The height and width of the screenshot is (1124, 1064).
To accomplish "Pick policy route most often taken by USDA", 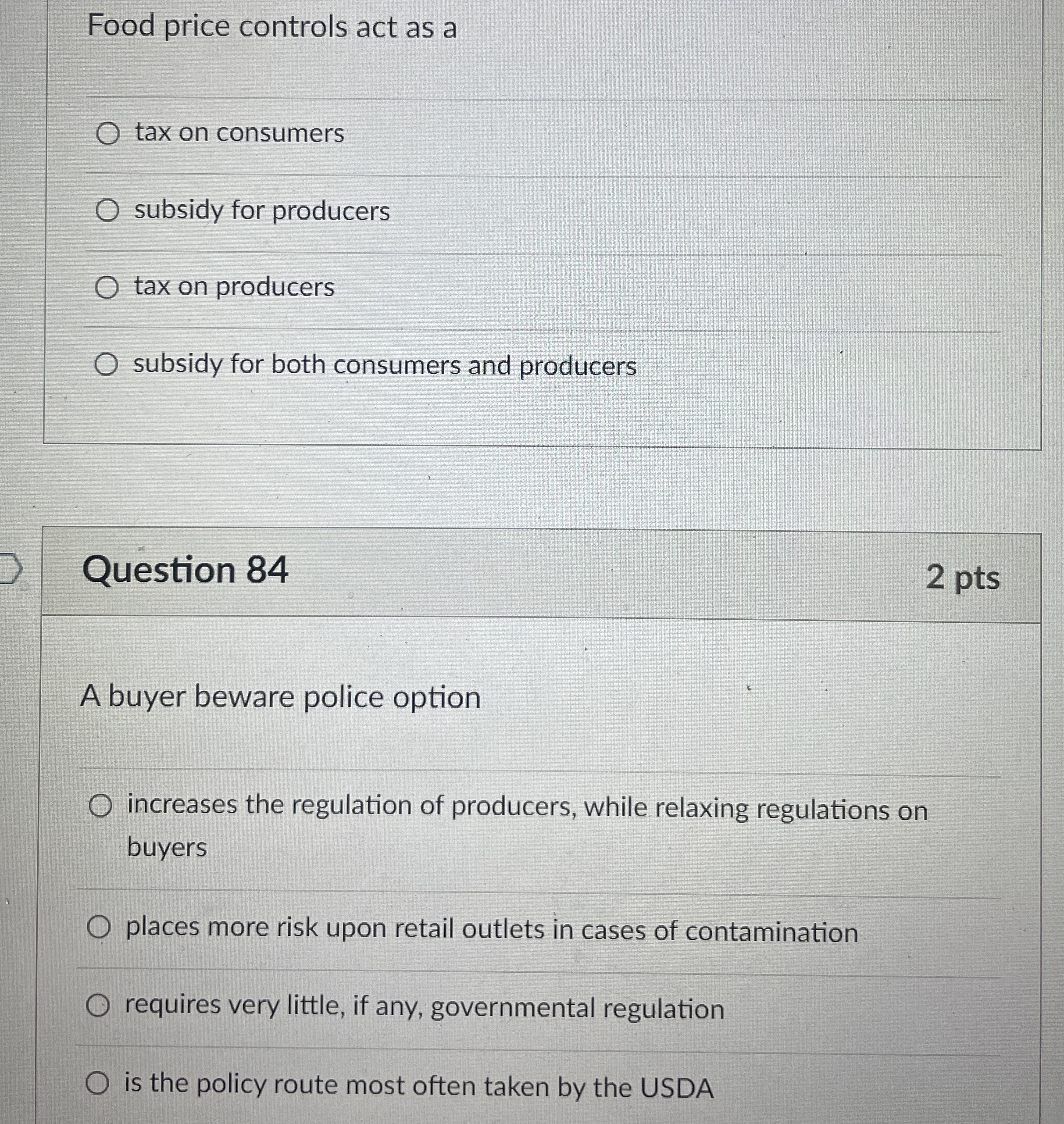I will tap(97, 1083).
